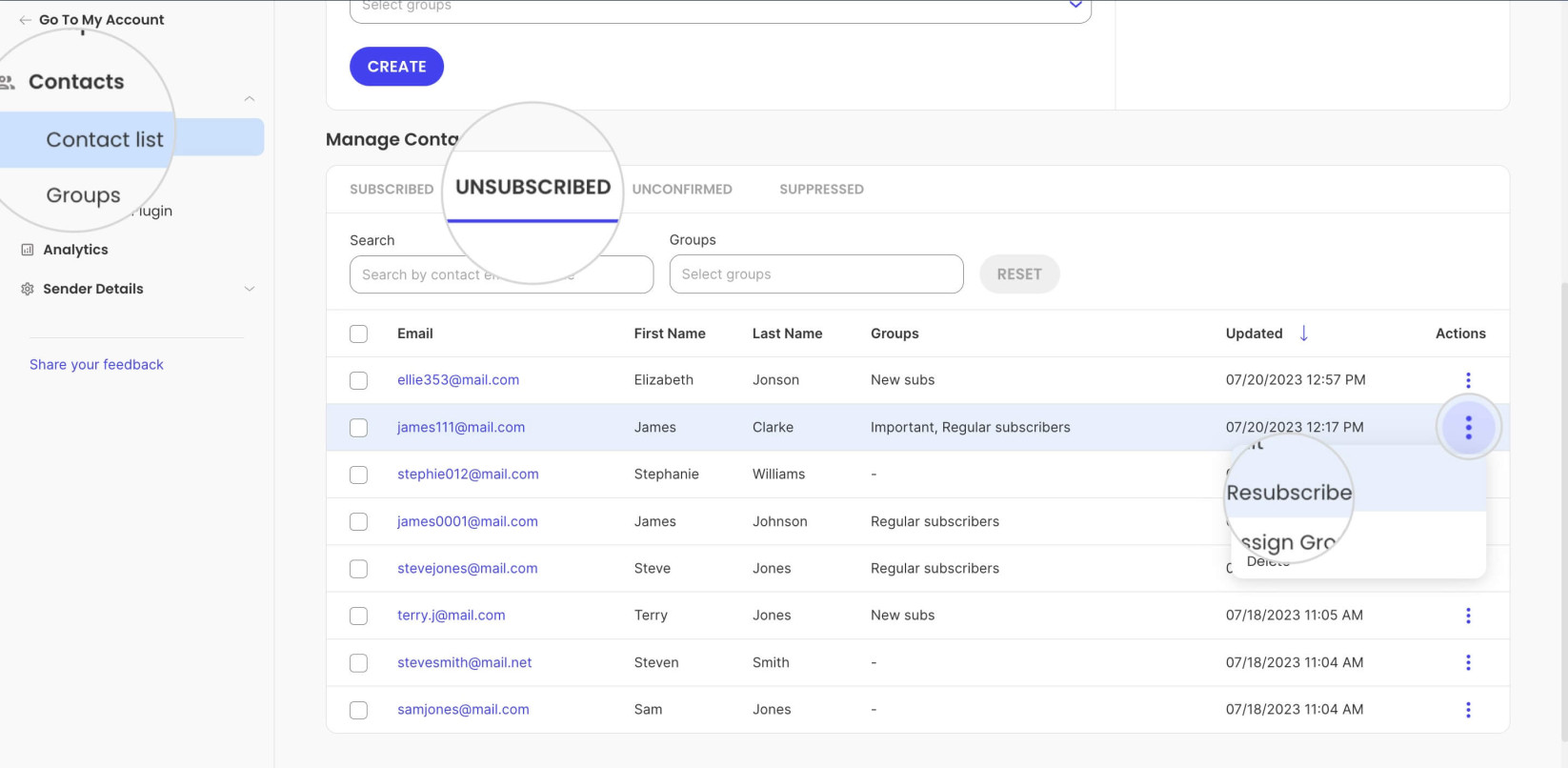Select checkbox for james0001@mail.com
Screen dimensions: 1568x768
pyautogui.click(x=358, y=521)
